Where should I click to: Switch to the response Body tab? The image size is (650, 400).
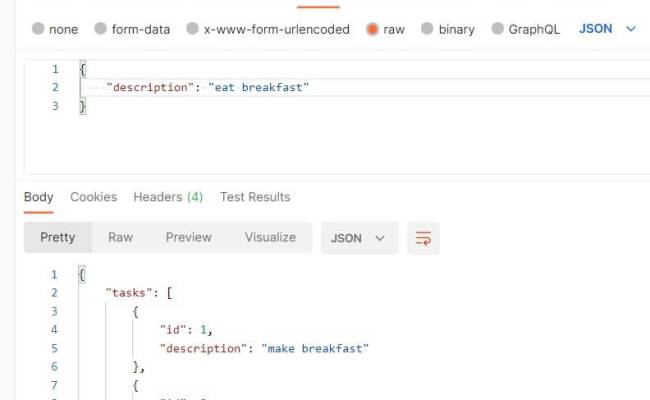pos(39,197)
